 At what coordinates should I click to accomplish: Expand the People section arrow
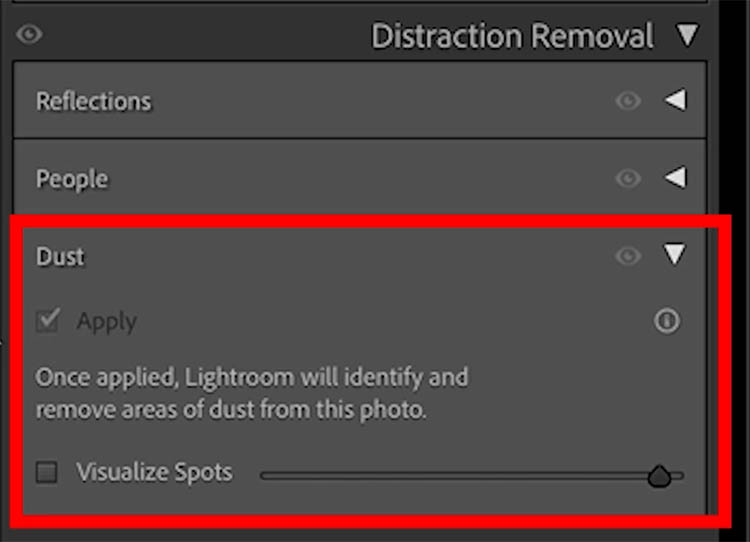676,178
